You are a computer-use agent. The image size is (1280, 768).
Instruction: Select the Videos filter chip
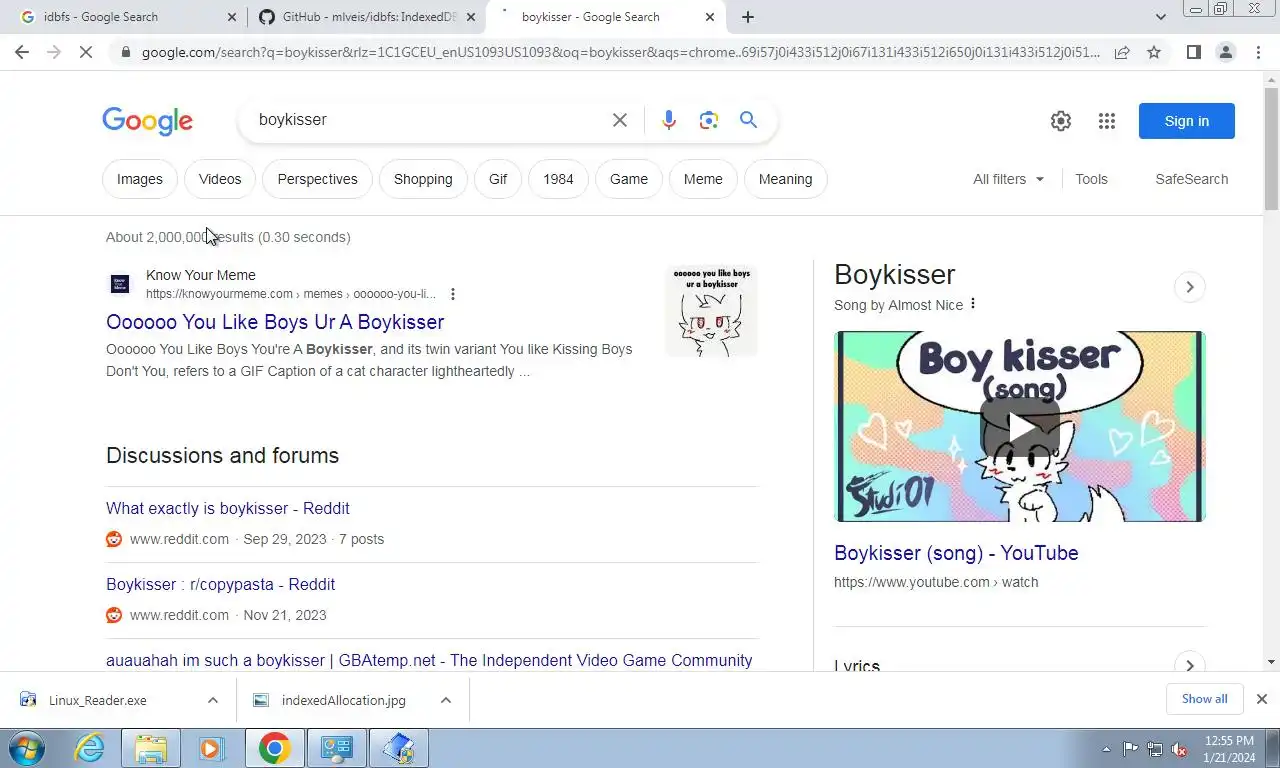click(x=220, y=179)
